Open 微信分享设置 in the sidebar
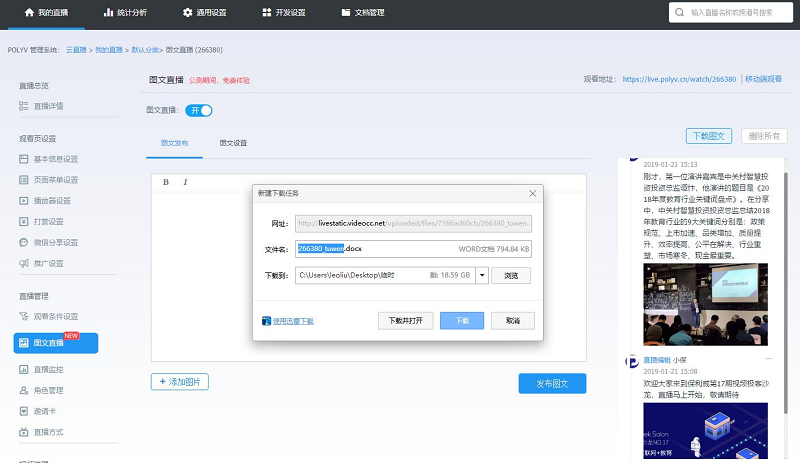 pos(56,242)
